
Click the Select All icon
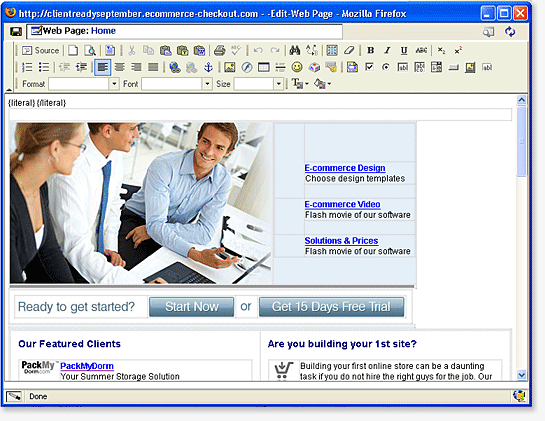pos(332,51)
